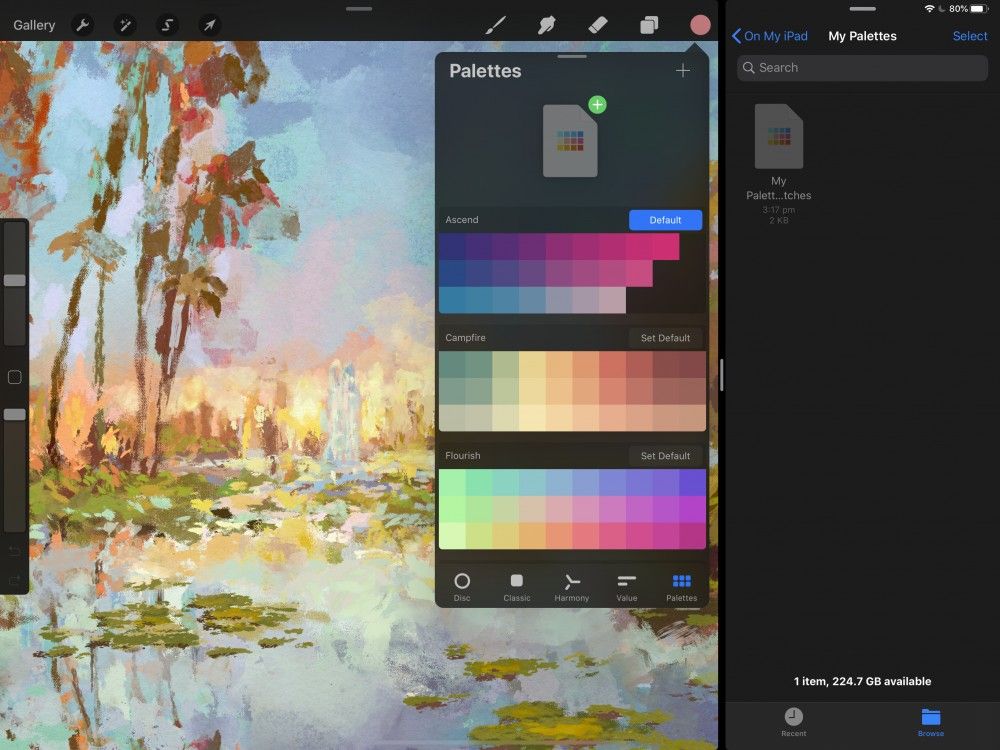1000x750 pixels.
Task: Set Flourish as the default palette
Action: 665,455
